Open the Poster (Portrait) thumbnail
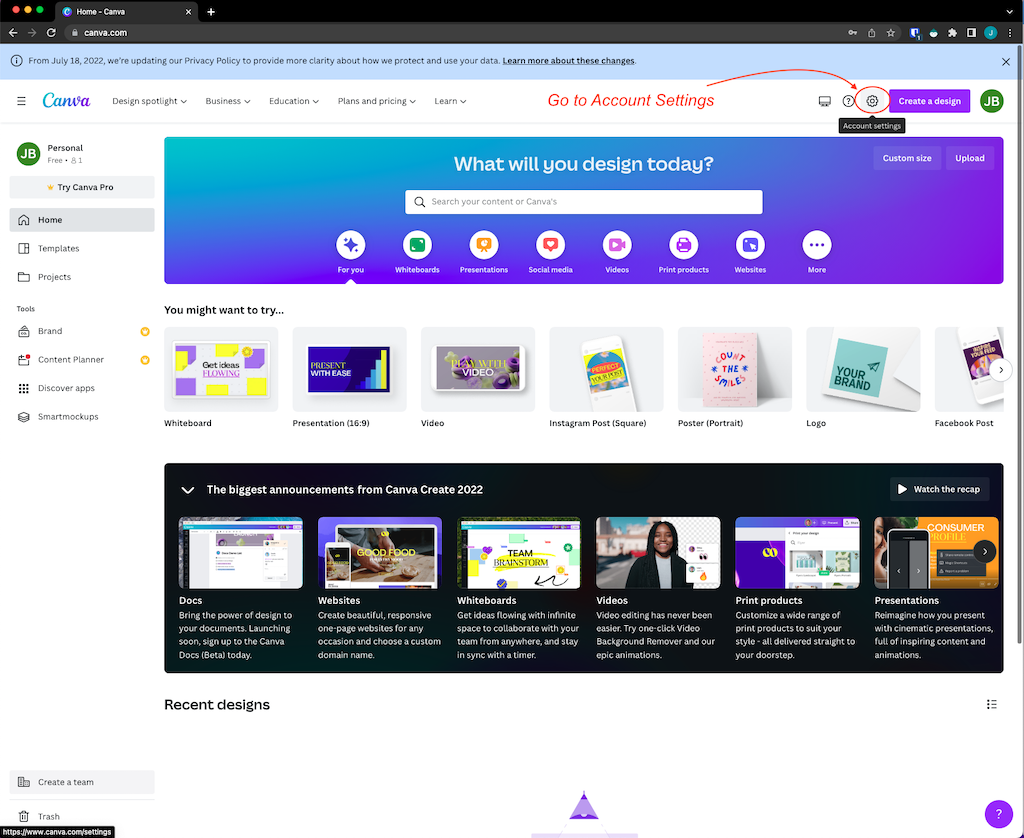 pyautogui.click(x=735, y=370)
